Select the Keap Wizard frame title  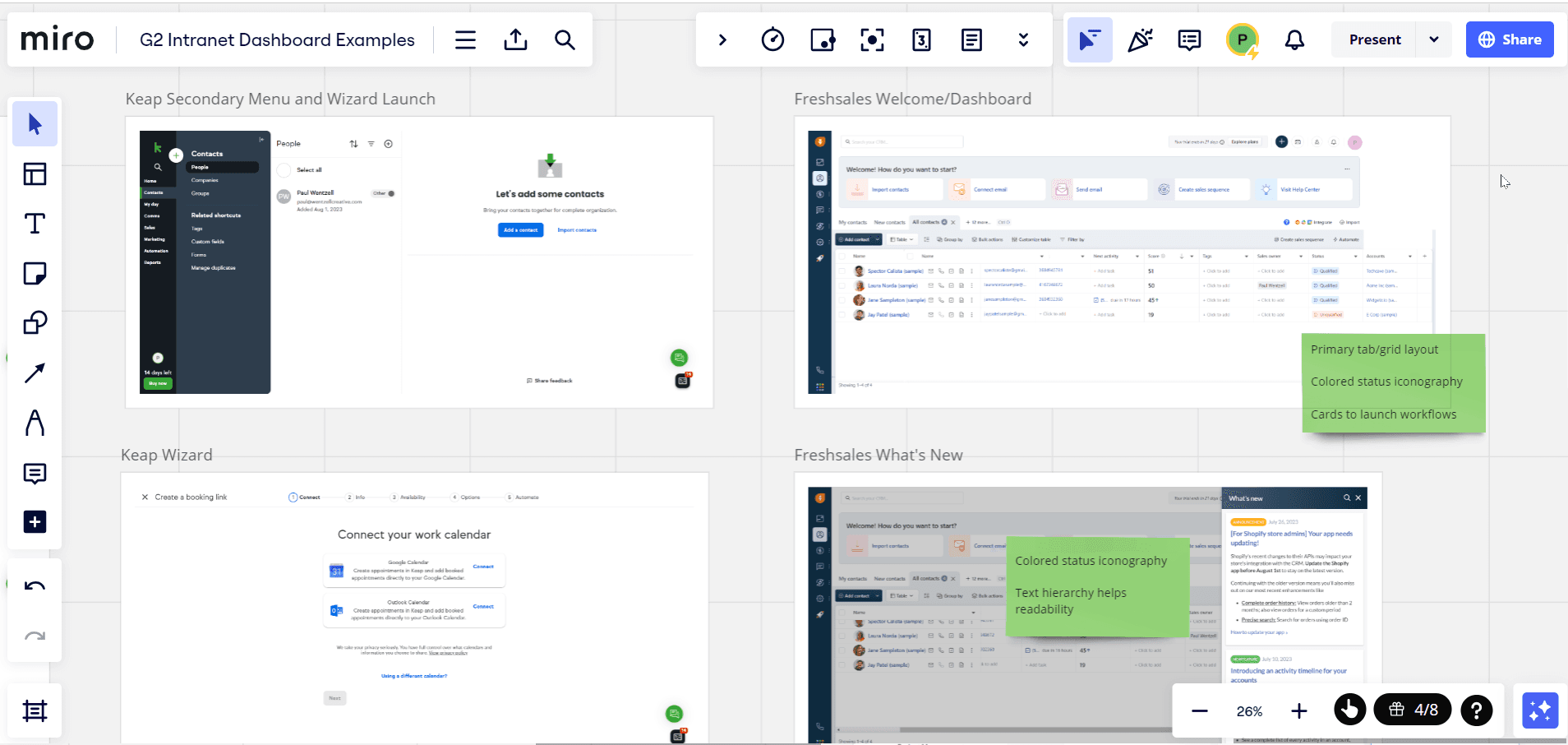pyautogui.click(x=166, y=455)
